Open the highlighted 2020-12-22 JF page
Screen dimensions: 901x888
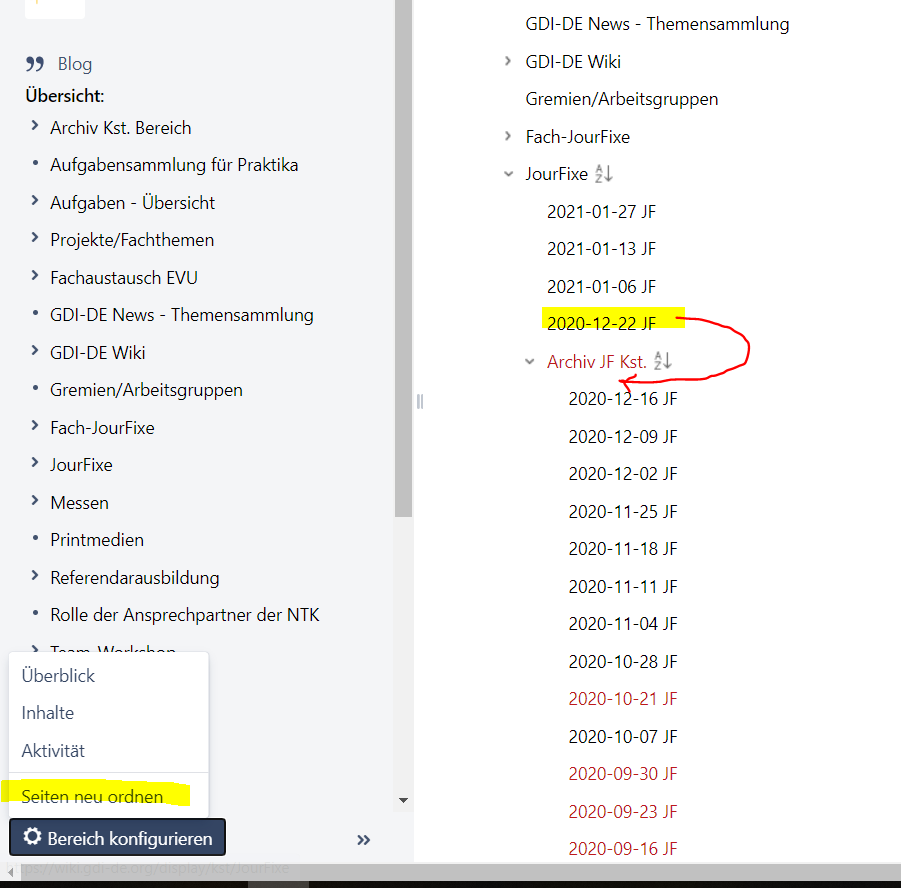pyautogui.click(x=601, y=323)
